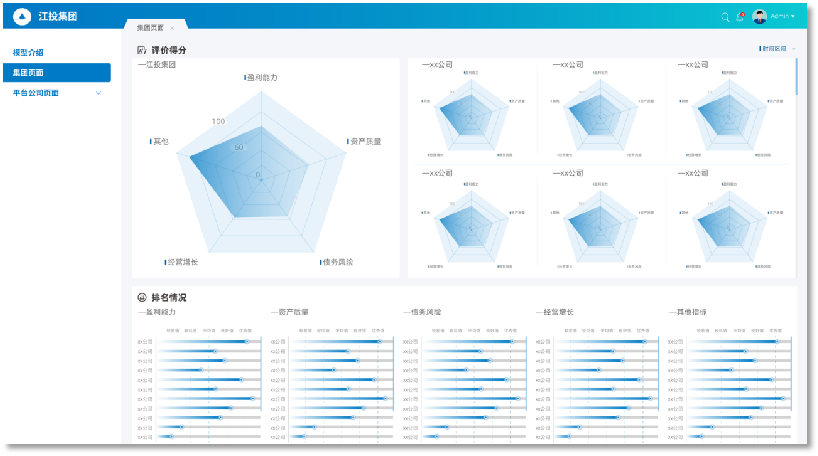This screenshot has width=818, height=456.
Task: Open the 时间区间 dropdown selector
Action: click(x=777, y=48)
